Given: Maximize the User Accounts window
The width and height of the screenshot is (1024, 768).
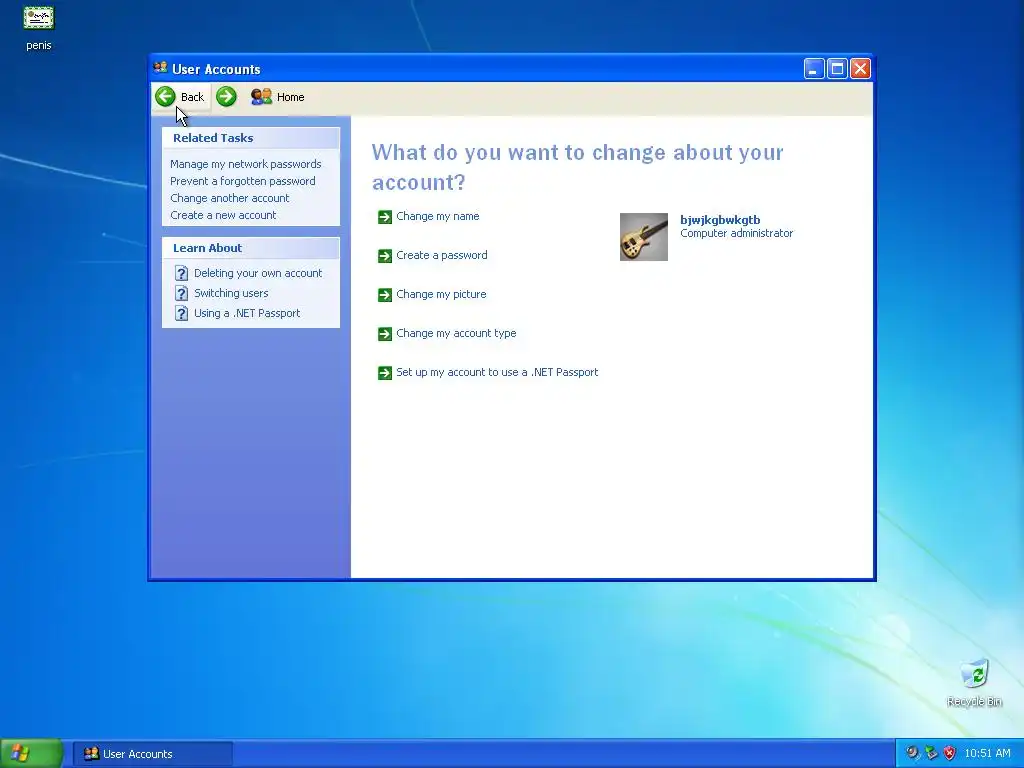Looking at the screenshot, I should tap(837, 69).
